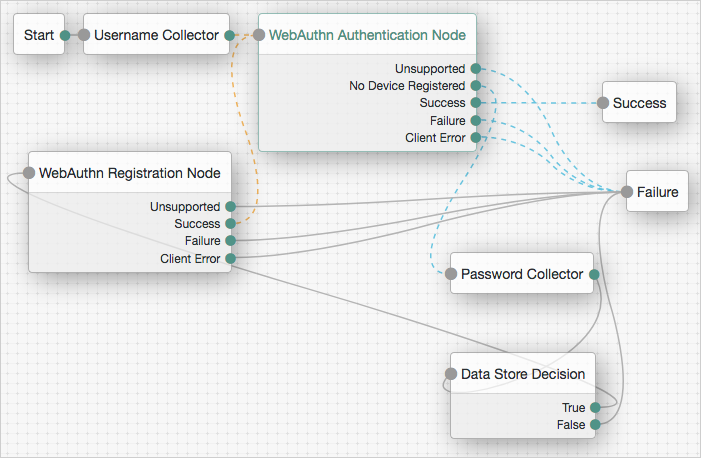Screen dimensions: 701x458
Task: Click Registration Node Unsupported label
Action: (185, 206)
